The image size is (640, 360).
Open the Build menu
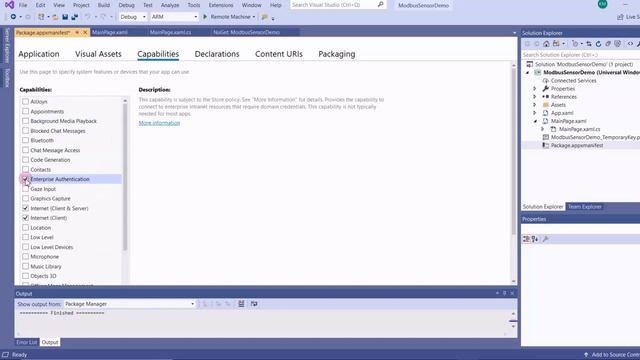pyautogui.click(x=104, y=5)
